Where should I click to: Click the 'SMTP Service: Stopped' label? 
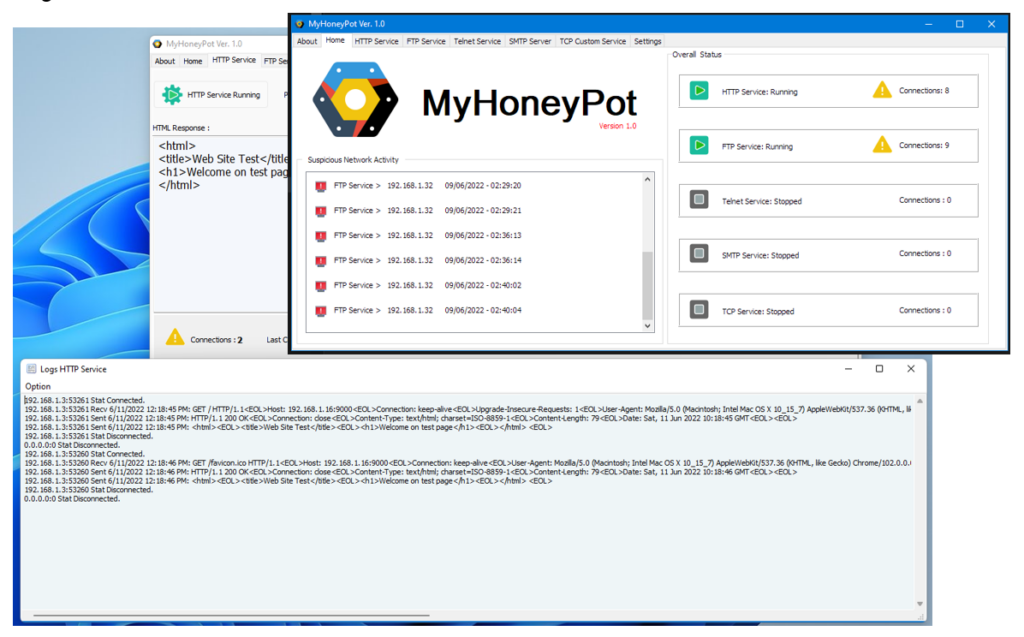(x=760, y=255)
